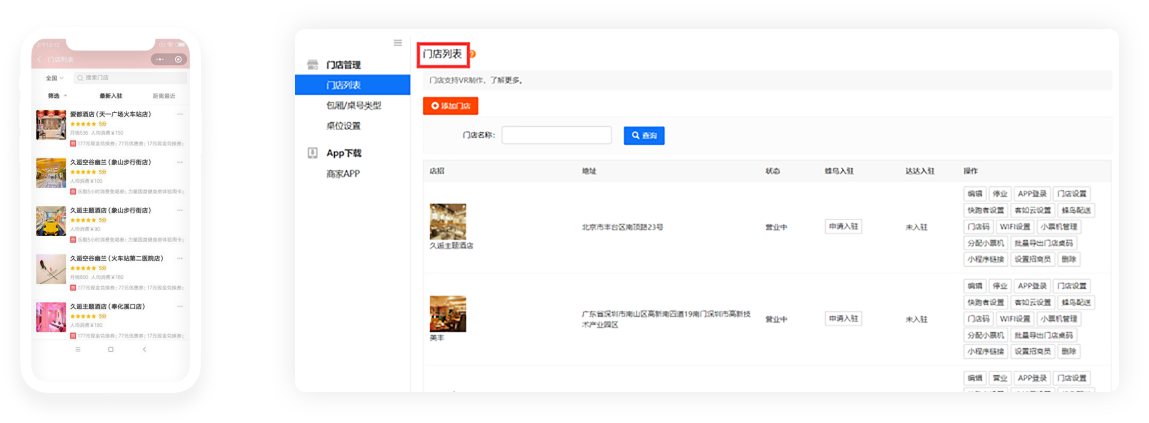Click the App下载 icon in sidebar
This screenshot has height=423, width=1149.
pyautogui.click(x=313, y=153)
